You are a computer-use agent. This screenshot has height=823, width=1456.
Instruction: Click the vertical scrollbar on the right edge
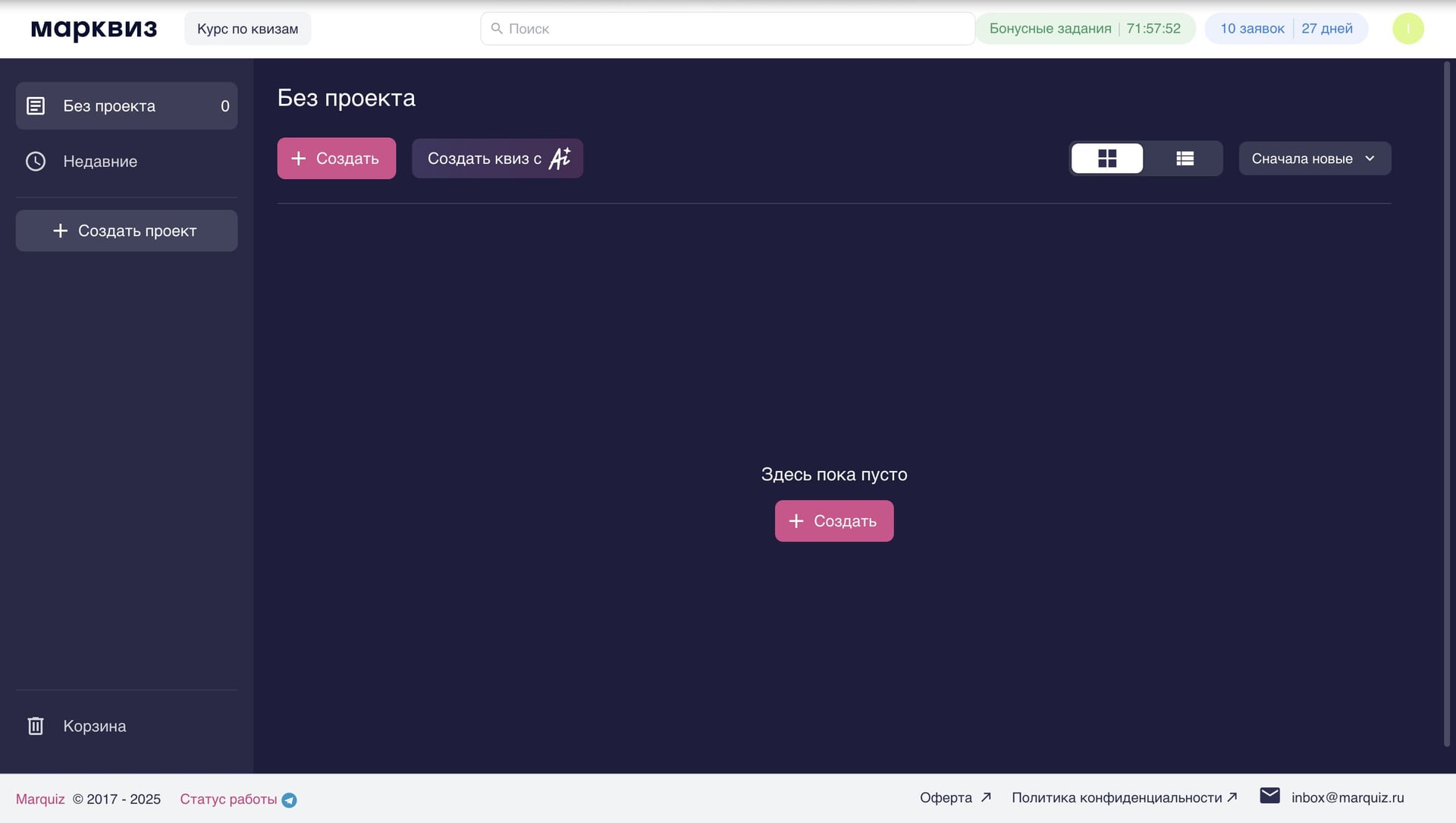pos(1446,402)
